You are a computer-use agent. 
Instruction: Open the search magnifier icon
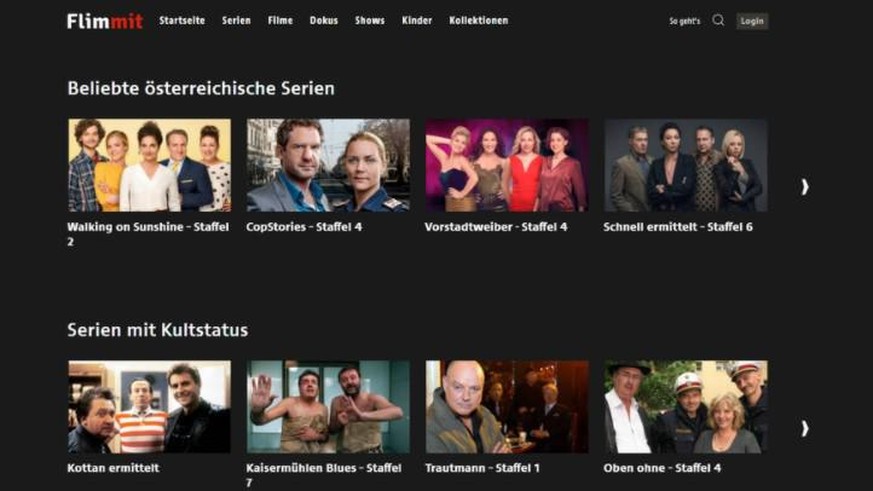pos(718,21)
